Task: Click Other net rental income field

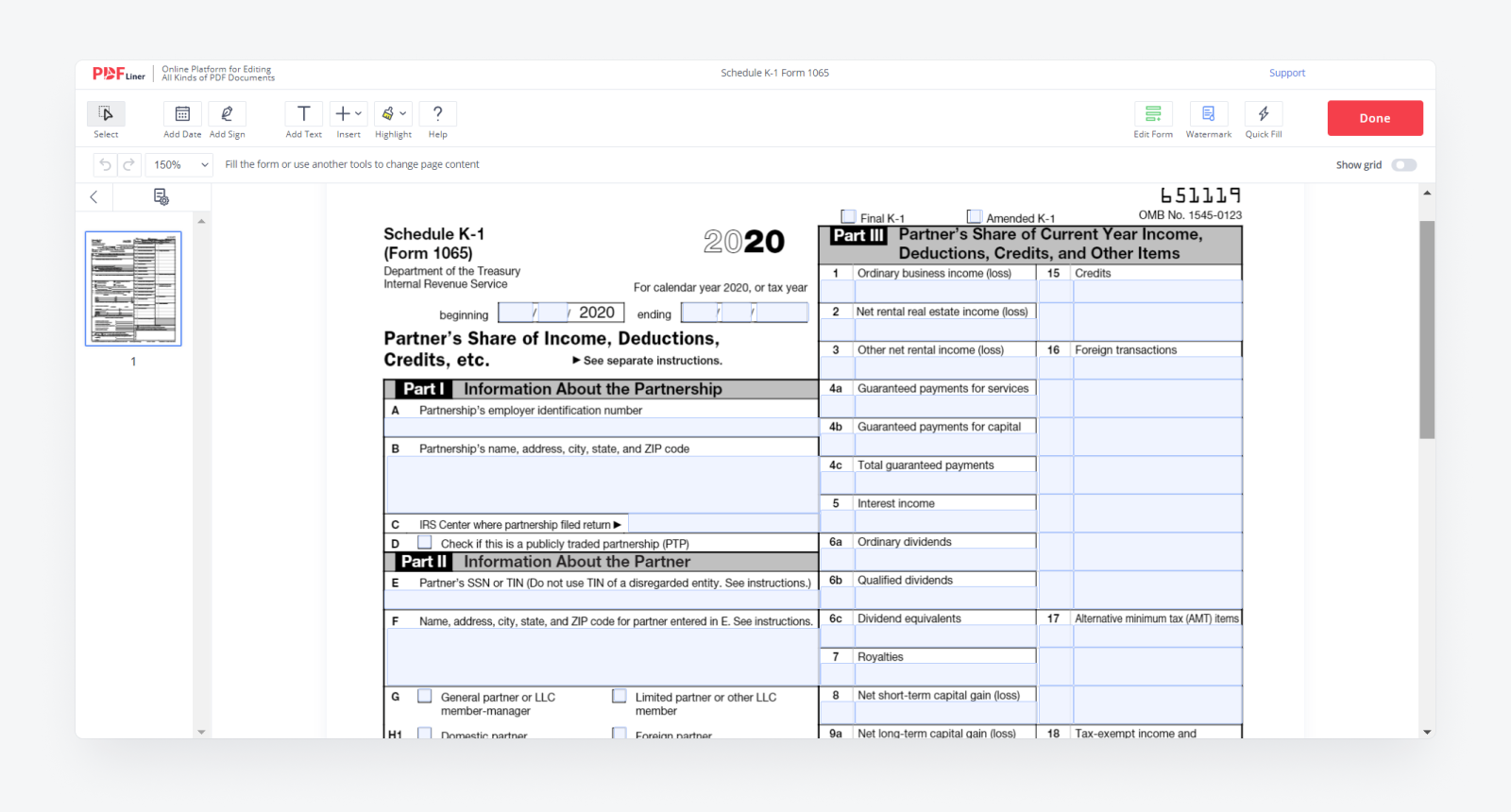Action: coord(945,368)
